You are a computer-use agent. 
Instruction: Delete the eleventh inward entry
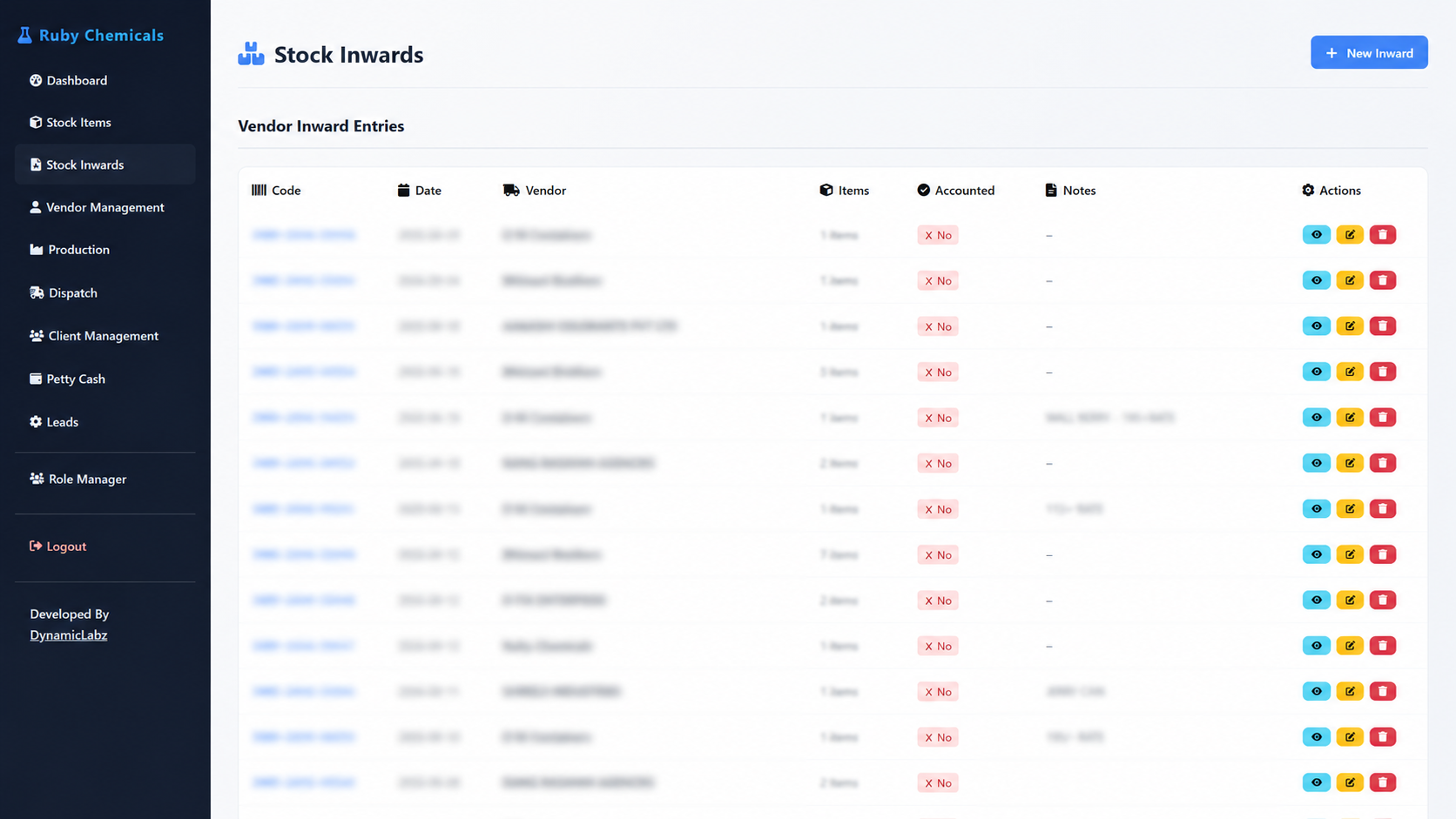pos(1383,692)
